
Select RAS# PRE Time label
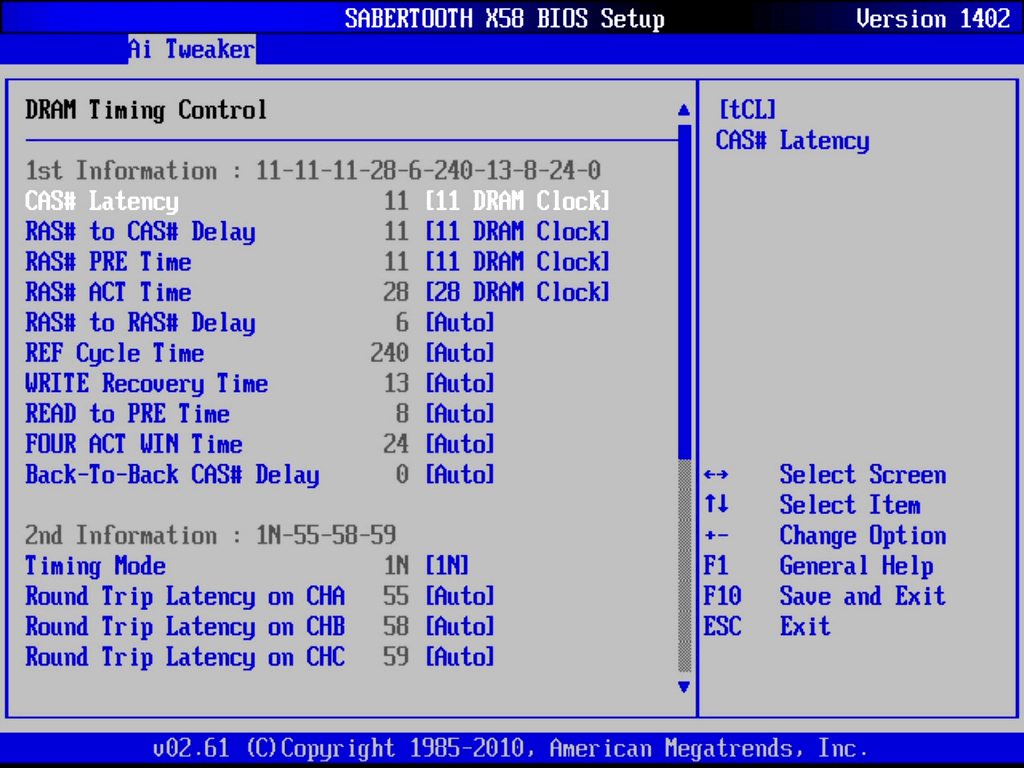108,262
